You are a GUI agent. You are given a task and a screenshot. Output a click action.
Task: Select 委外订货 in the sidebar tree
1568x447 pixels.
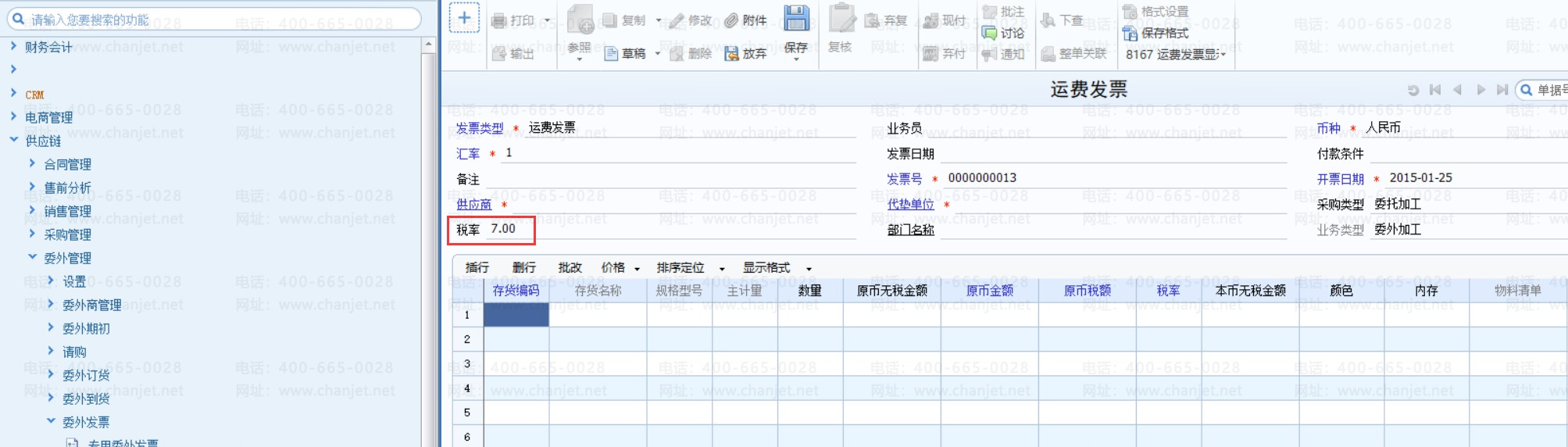(x=86, y=376)
